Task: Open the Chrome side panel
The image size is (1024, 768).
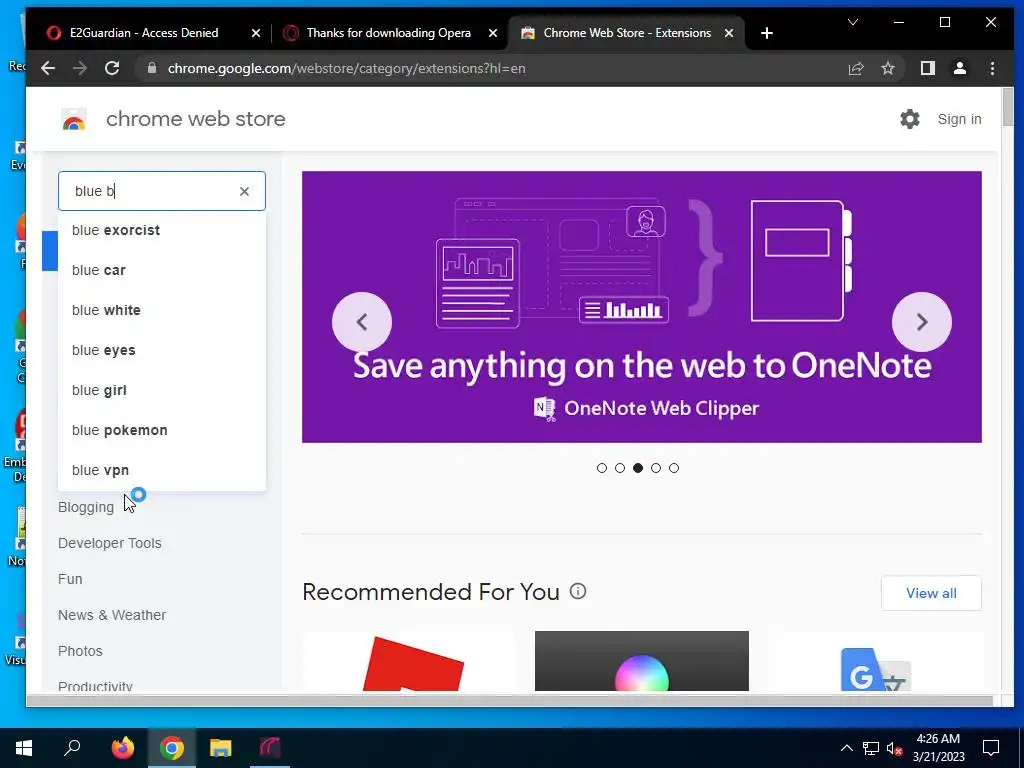Action: pos(927,68)
